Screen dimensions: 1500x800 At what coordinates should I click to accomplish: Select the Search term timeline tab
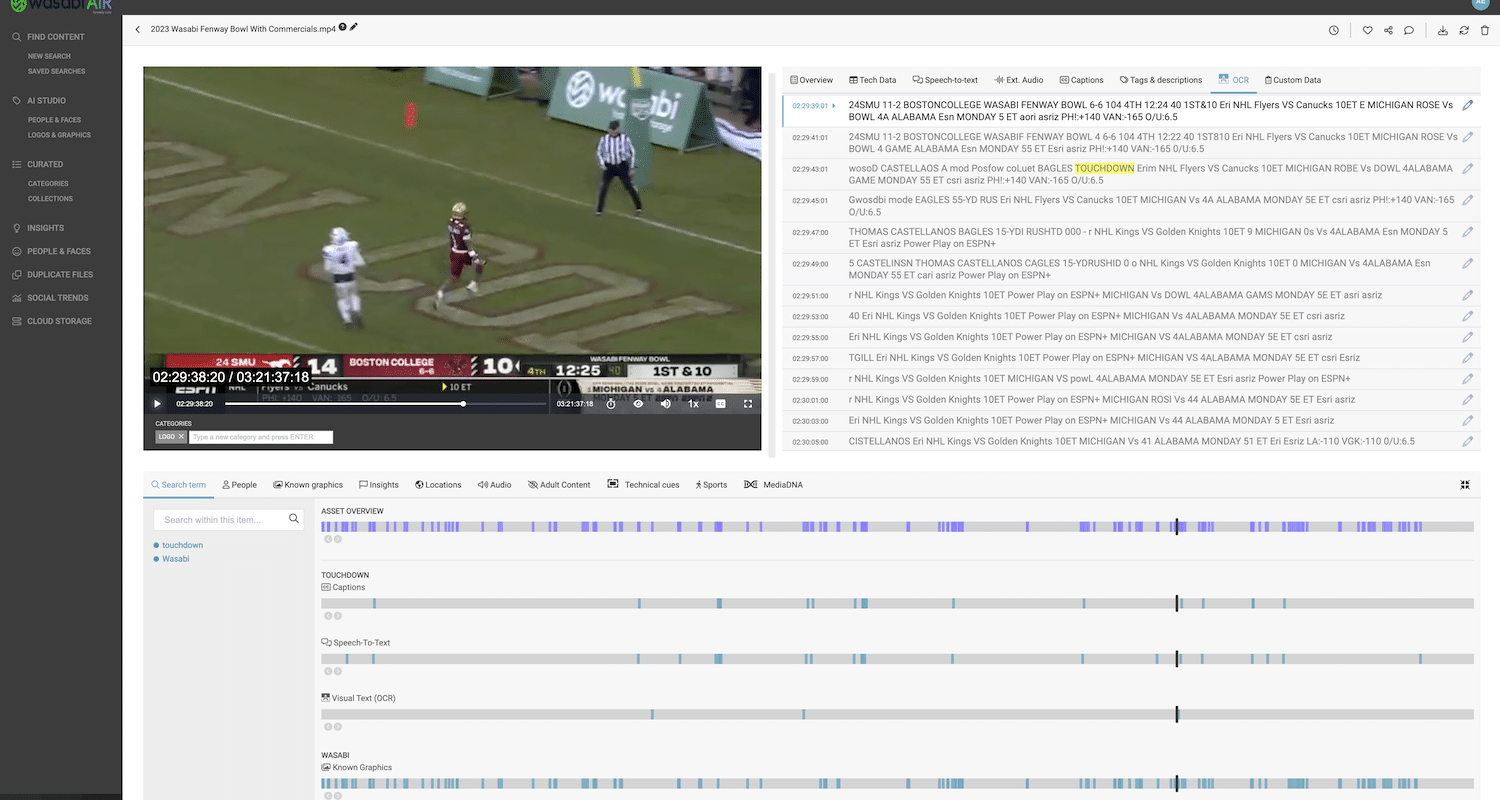[179, 485]
